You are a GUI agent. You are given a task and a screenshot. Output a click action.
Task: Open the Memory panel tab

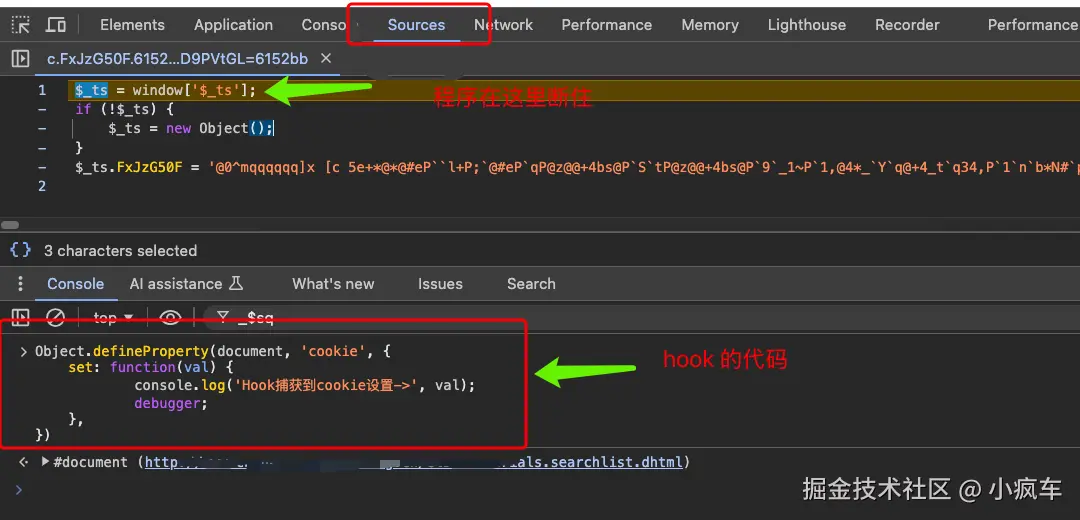click(710, 25)
